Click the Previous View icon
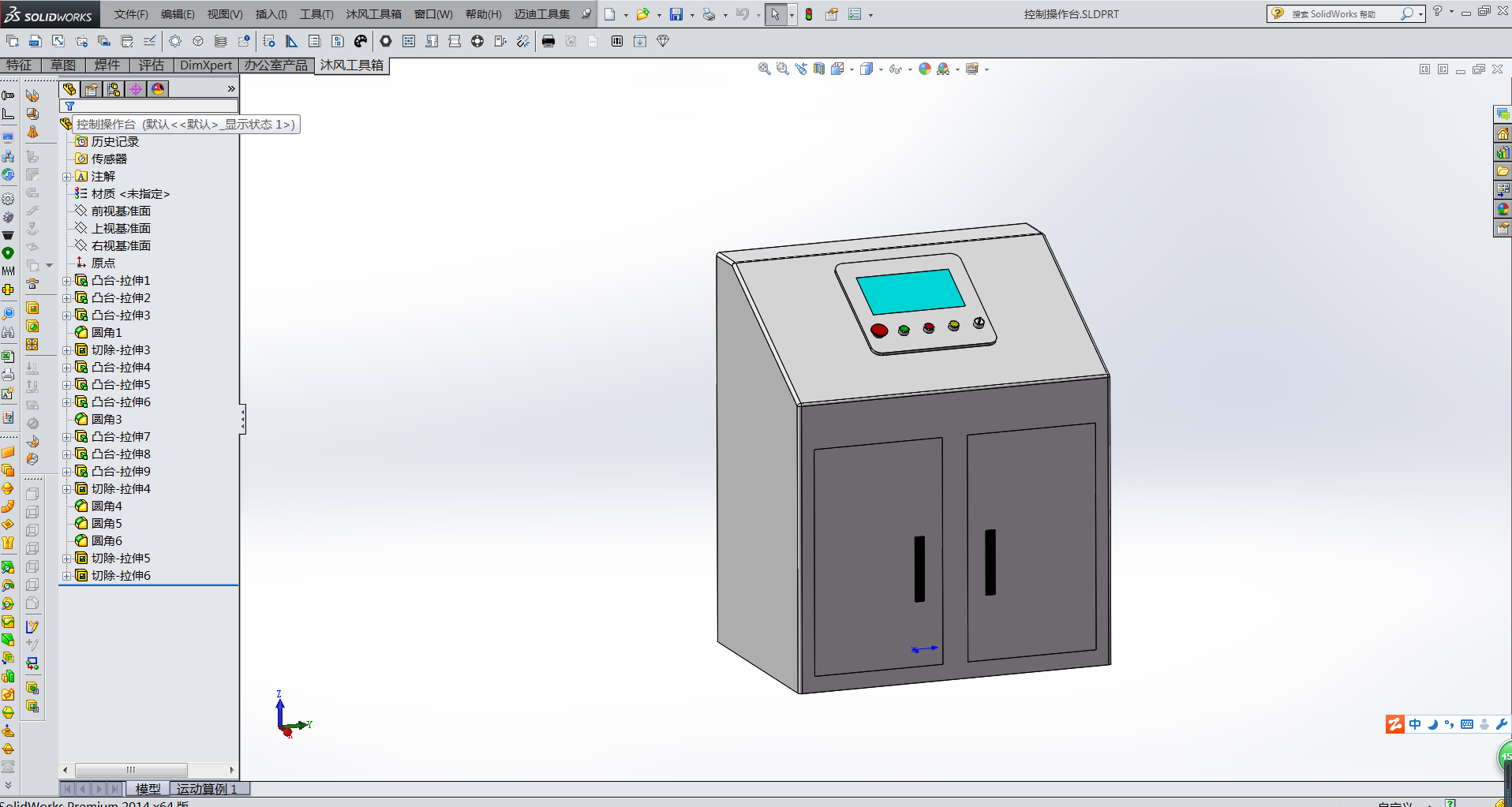The height and width of the screenshot is (807, 1512). click(801, 69)
